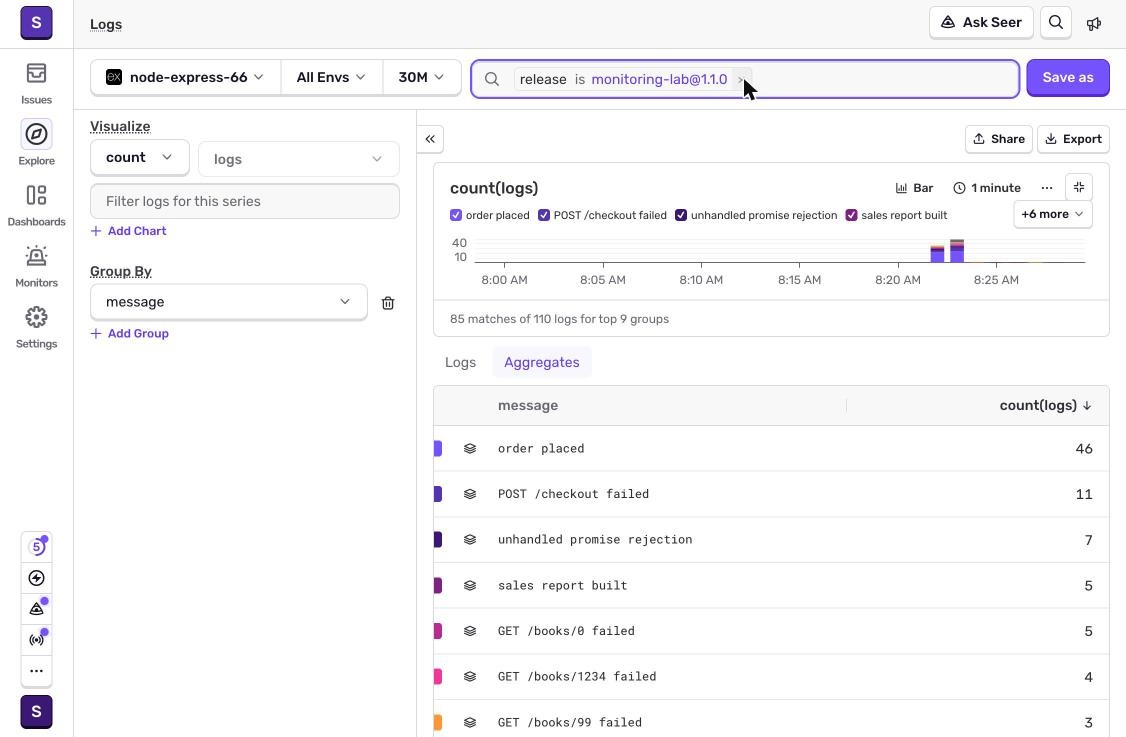This screenshot has height=737, width=1126.
Task: Open the Explore compass icon
Action: (36, 134)
